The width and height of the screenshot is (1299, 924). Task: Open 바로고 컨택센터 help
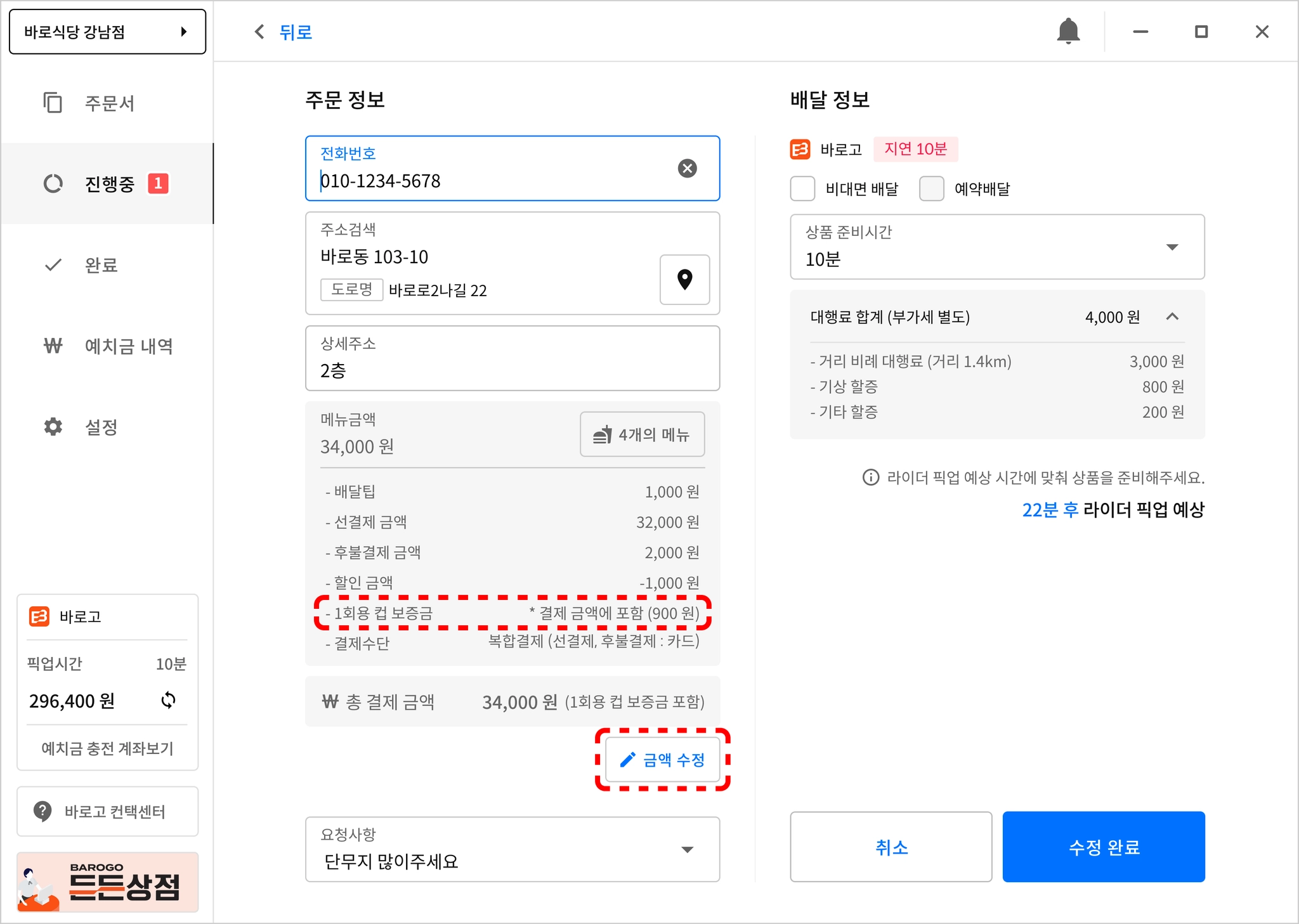click(107, 811)
